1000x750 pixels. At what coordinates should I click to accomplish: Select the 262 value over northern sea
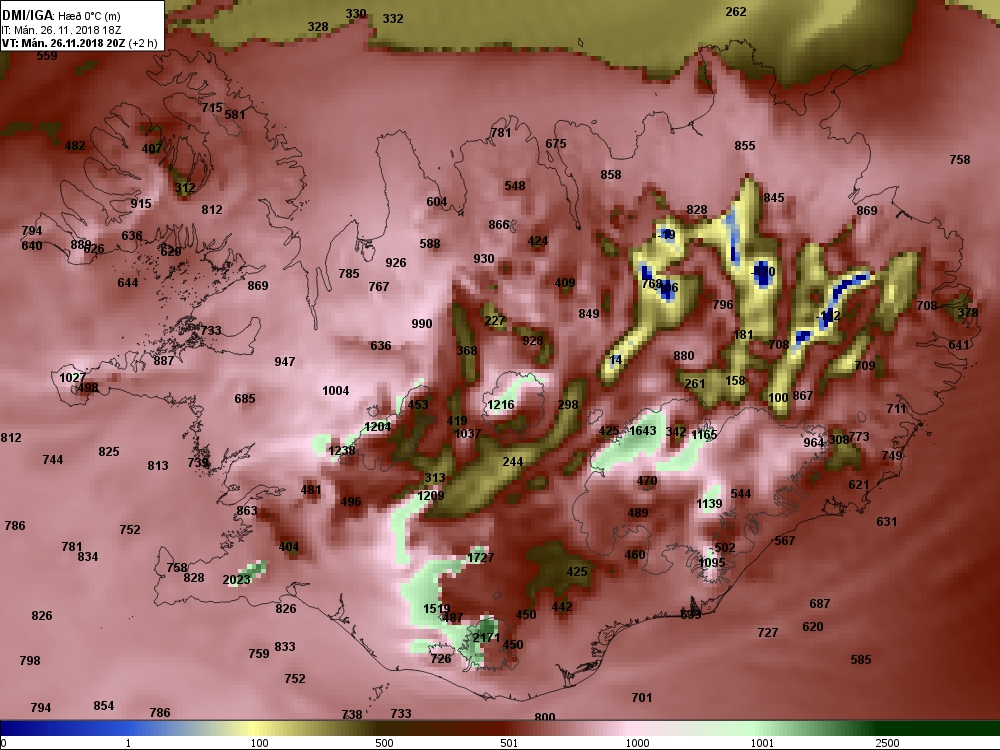click(x=736, y=11)
